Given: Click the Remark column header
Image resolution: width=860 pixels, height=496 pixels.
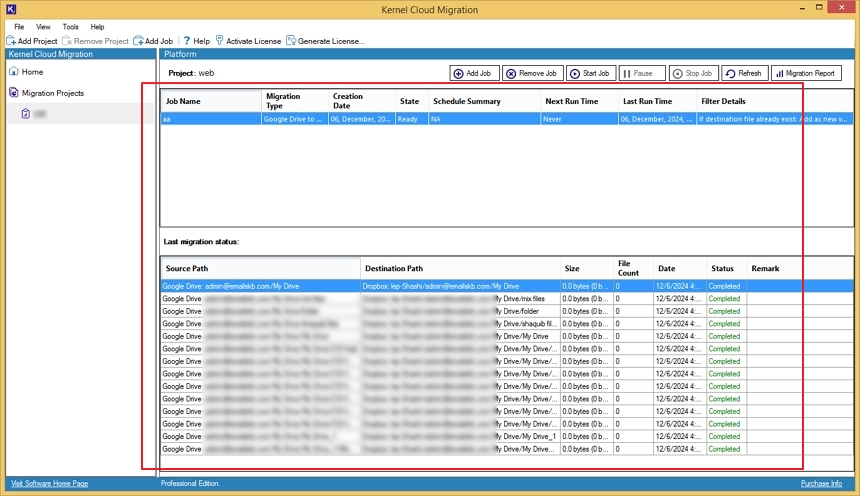Looking at the screenshot, I should pos(800,268).
